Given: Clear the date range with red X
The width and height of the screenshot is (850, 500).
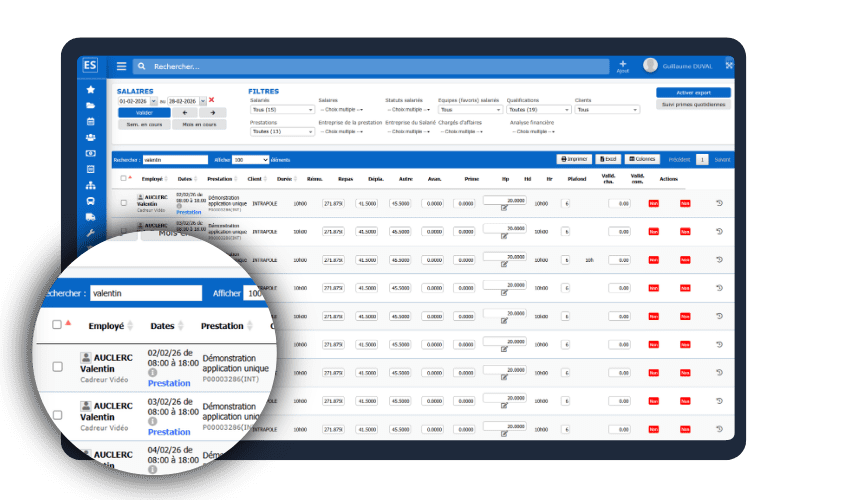Looking at the screenshot, I should (211, 100).
